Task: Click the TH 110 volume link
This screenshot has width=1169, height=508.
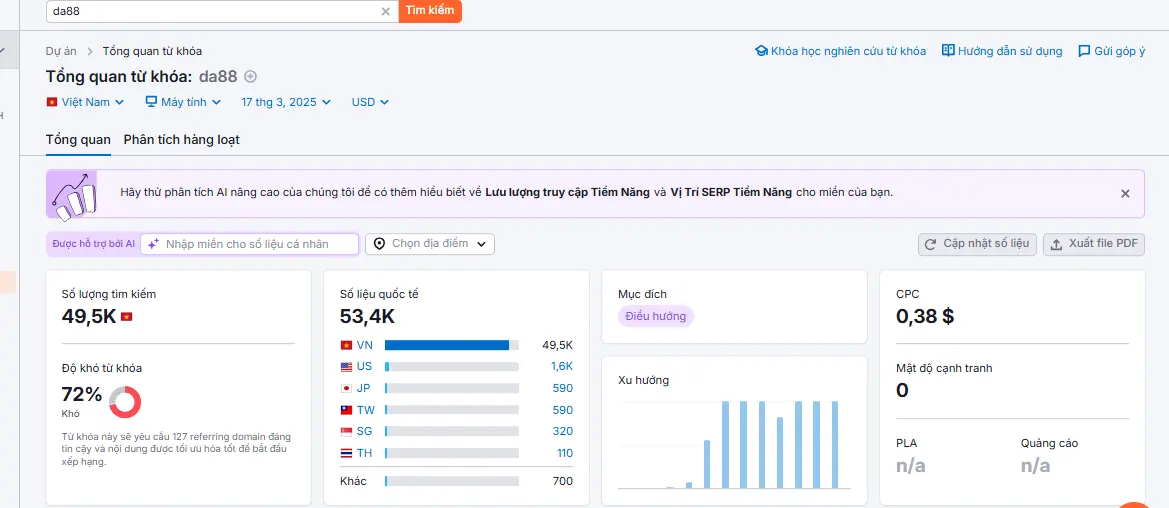Action: 564,453
